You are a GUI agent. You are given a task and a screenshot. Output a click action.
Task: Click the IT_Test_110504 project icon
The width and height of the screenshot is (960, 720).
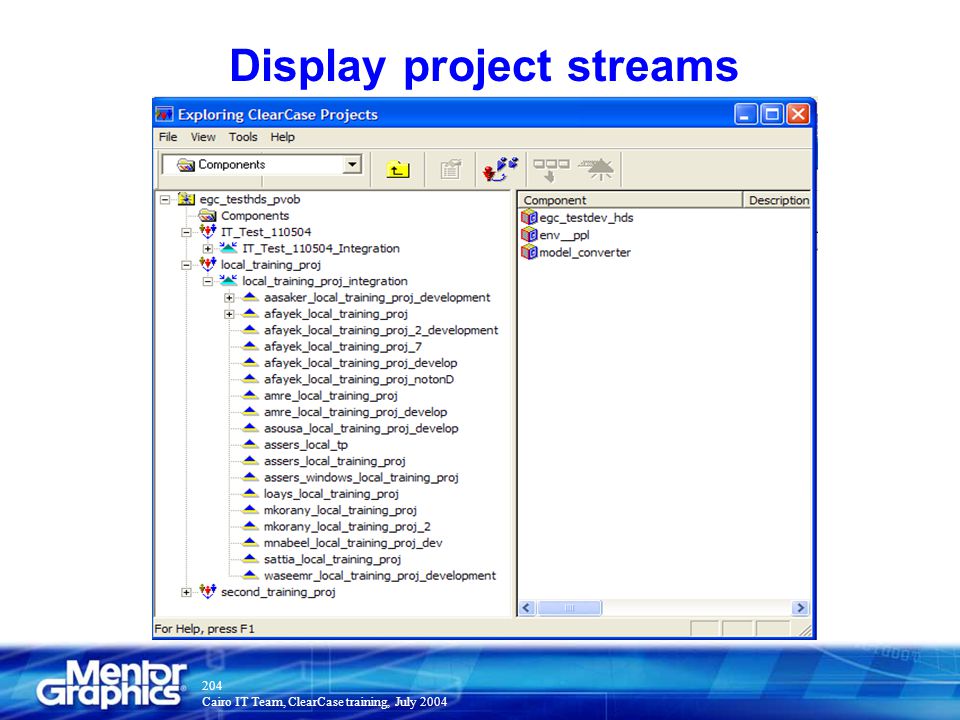tap(208, 231)
